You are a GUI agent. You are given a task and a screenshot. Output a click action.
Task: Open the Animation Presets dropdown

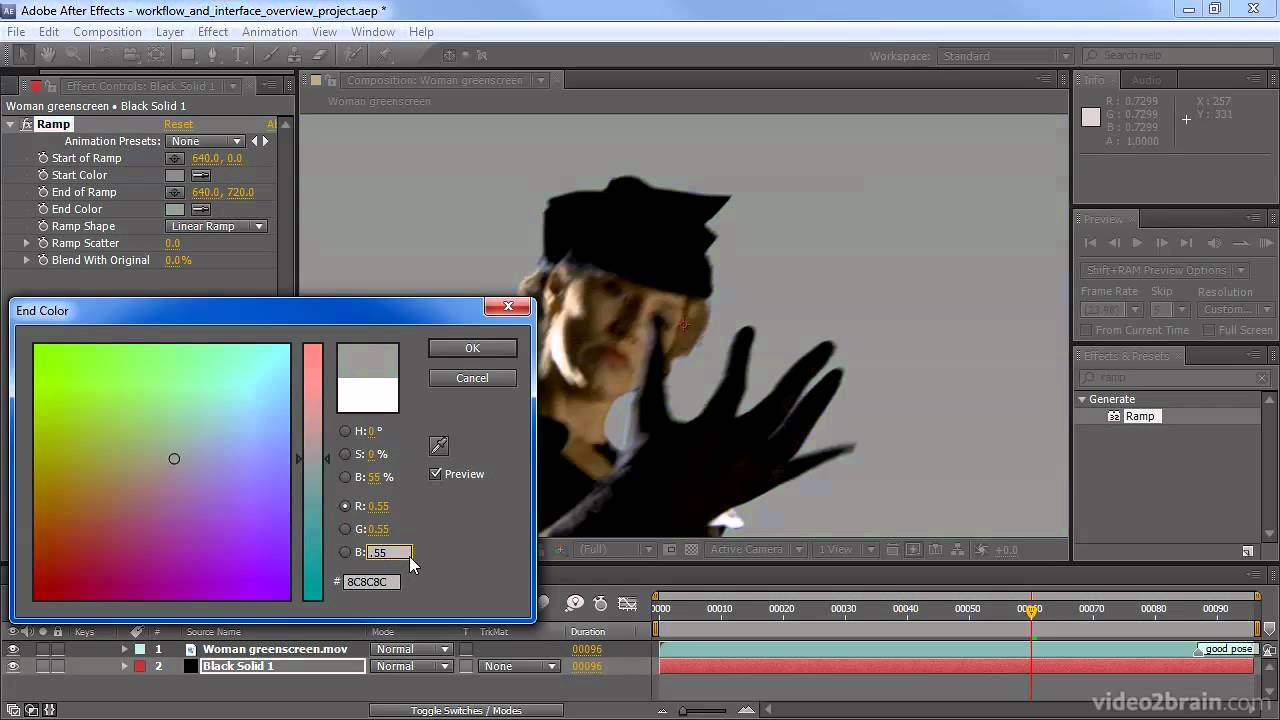(205, 141)
